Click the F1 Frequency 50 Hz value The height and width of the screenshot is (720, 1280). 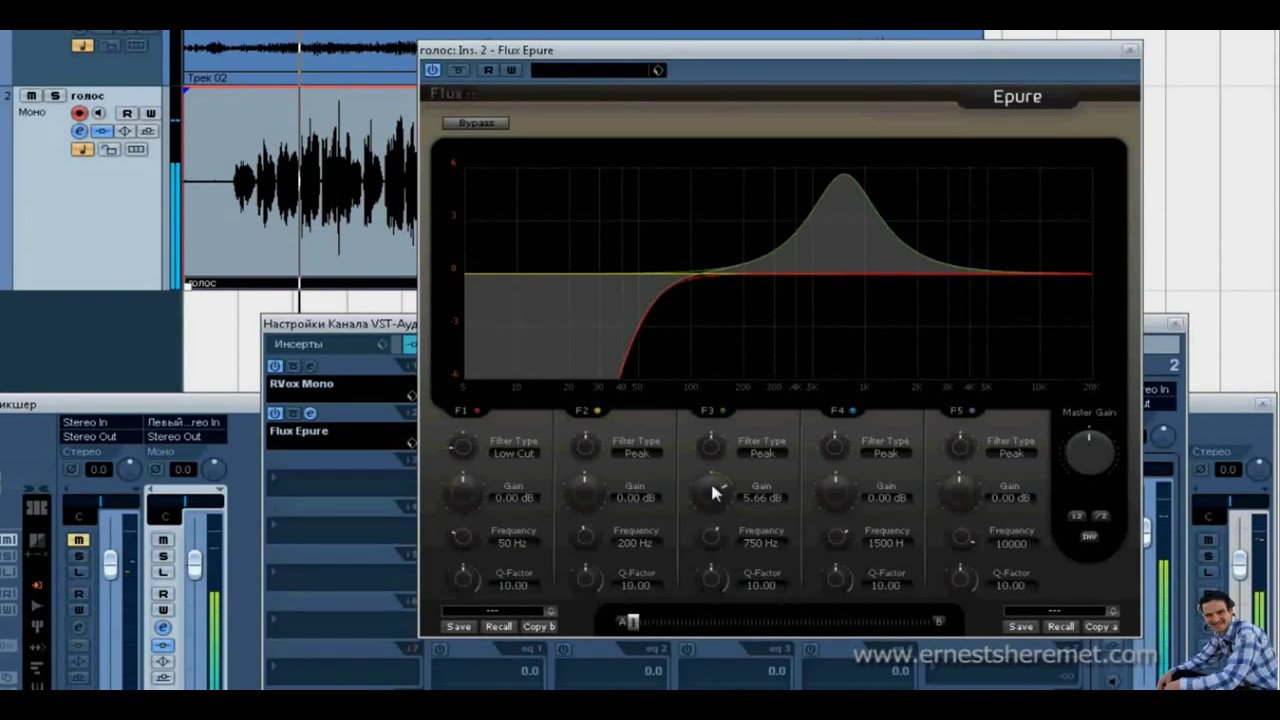point(512,543)
